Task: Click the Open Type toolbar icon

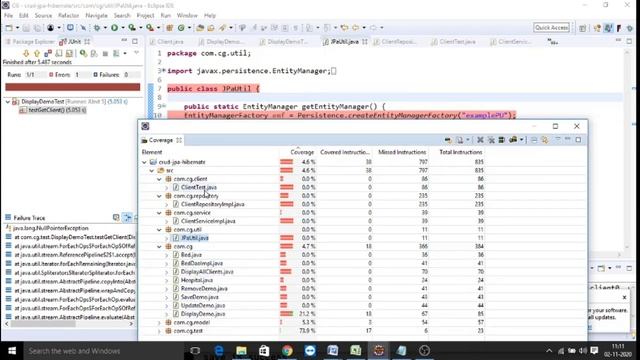Action: point(200,28)
